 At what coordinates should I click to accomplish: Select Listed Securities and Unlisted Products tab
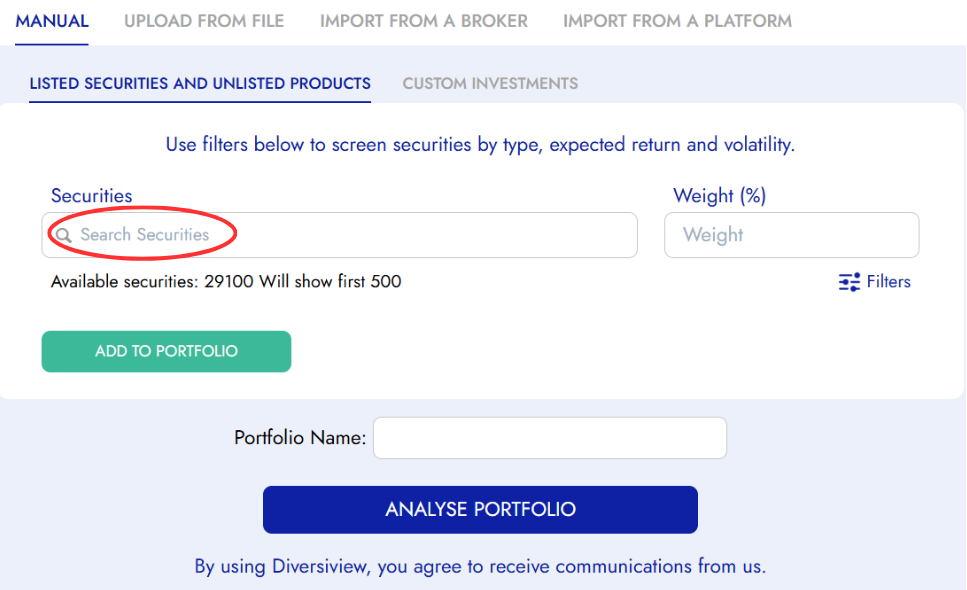point(200,84)
